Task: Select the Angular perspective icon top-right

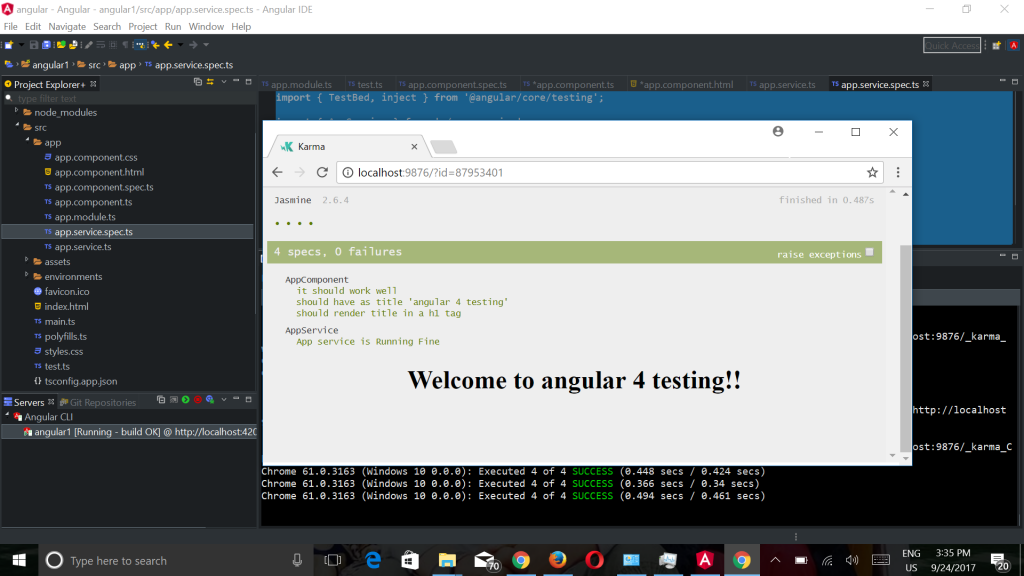Action: point(1013,45)
